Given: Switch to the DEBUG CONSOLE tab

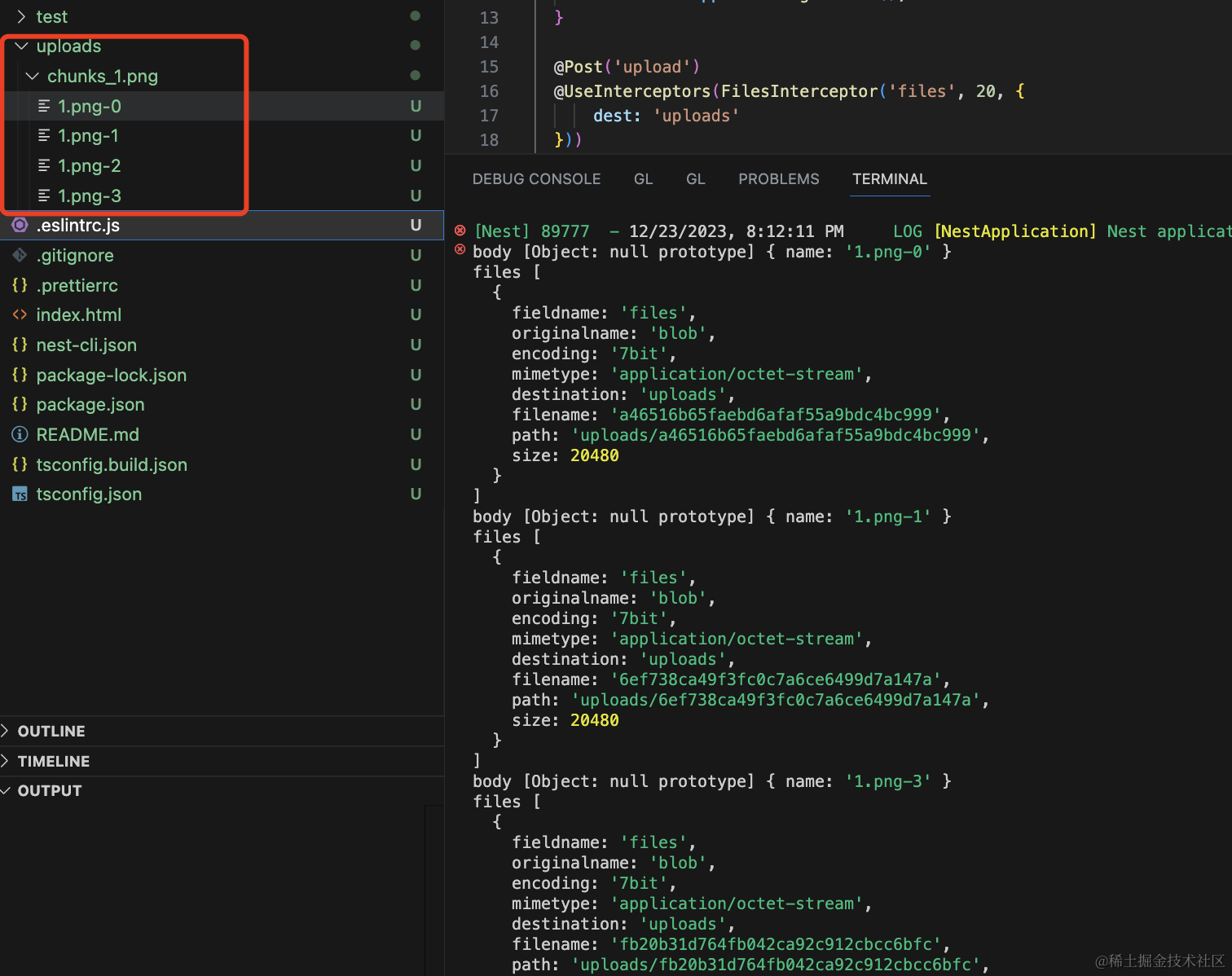Looking at the screenshot, I should [x=536, y=179].
